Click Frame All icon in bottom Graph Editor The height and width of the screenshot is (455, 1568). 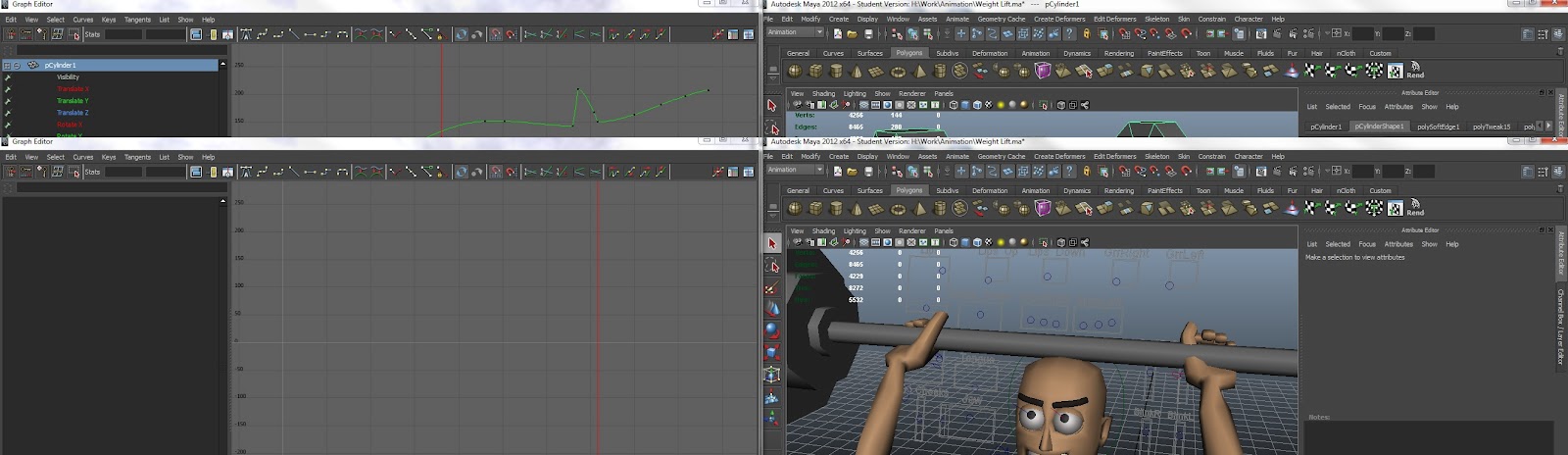point(196,172)
